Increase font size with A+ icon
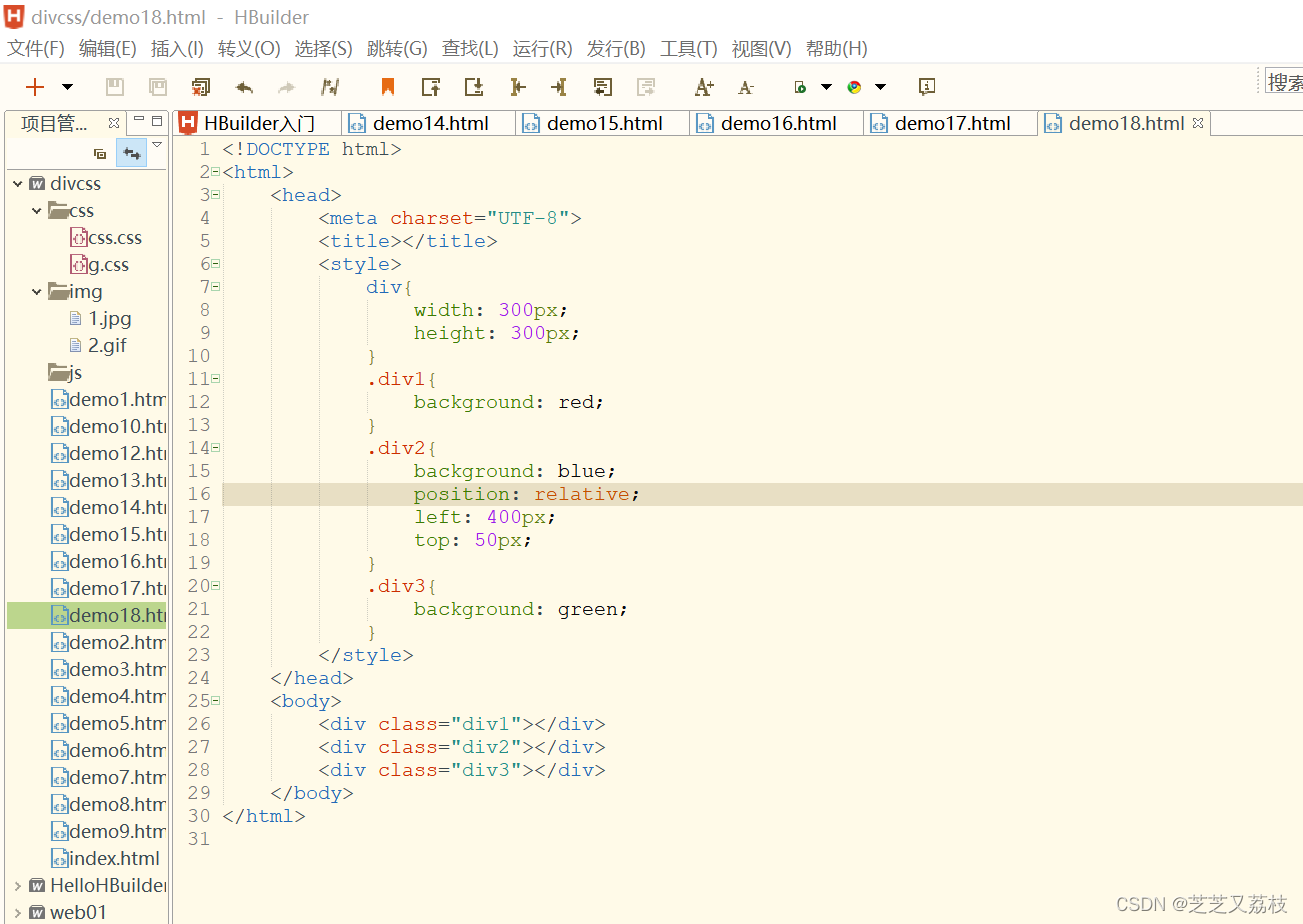 704,87
